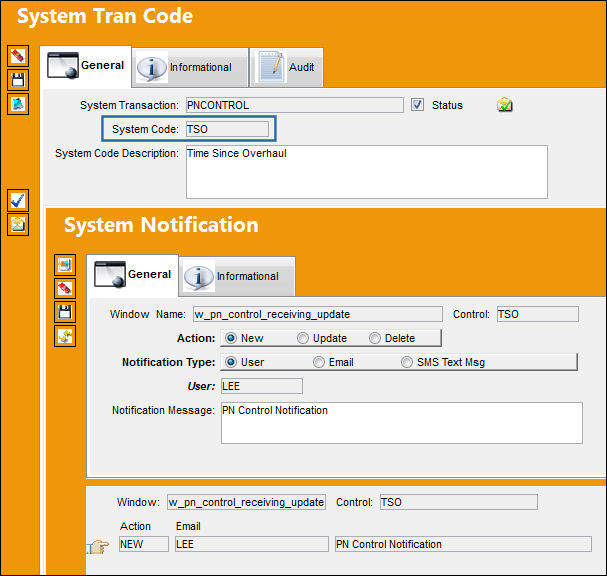Select the Update action radio button
Screen dimensions: 607x576
[303, 338]
